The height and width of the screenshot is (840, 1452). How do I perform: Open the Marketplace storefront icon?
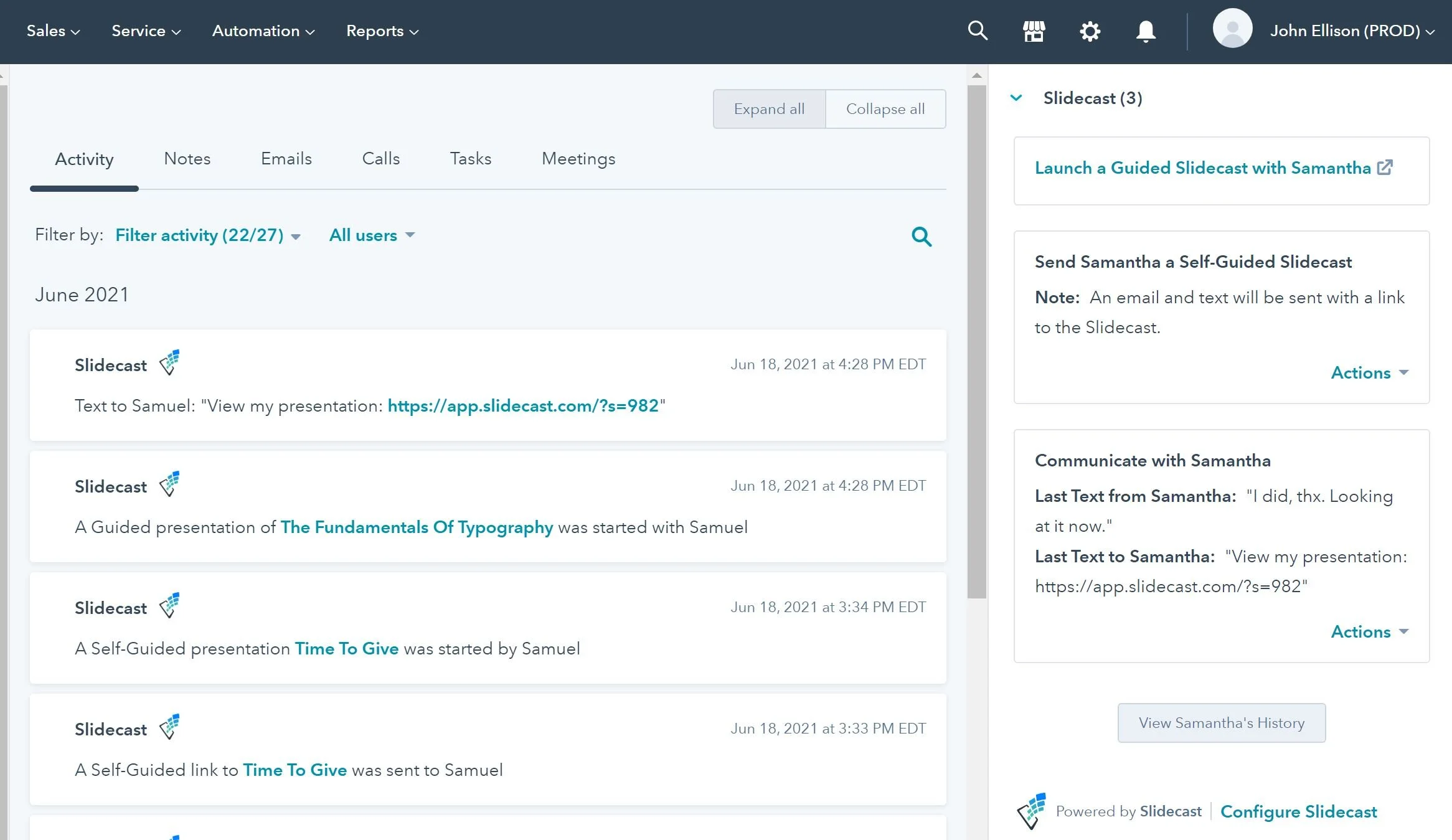pyautogui.click(x=1034, y=31)
